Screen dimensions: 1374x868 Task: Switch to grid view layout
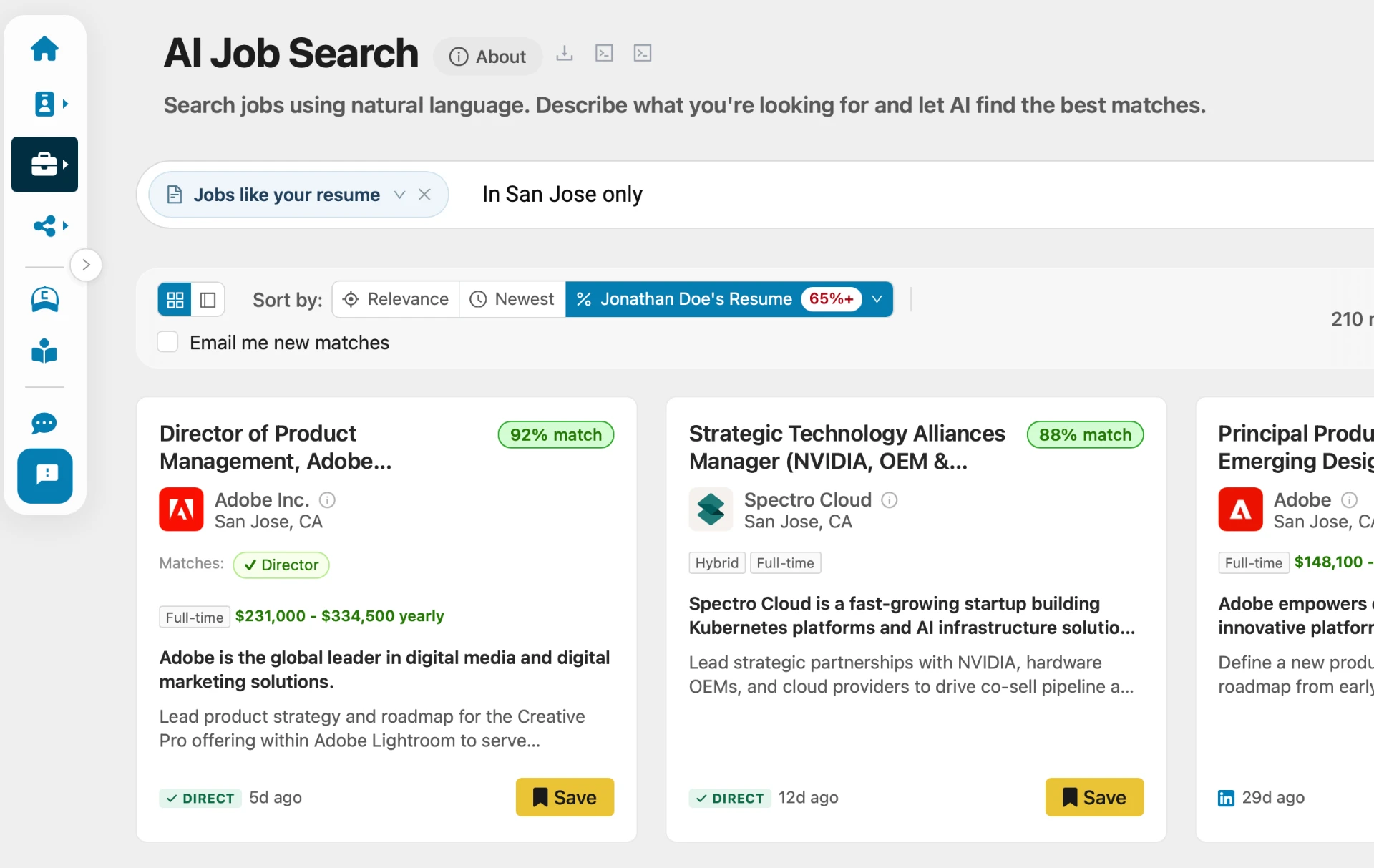point(175,299)
